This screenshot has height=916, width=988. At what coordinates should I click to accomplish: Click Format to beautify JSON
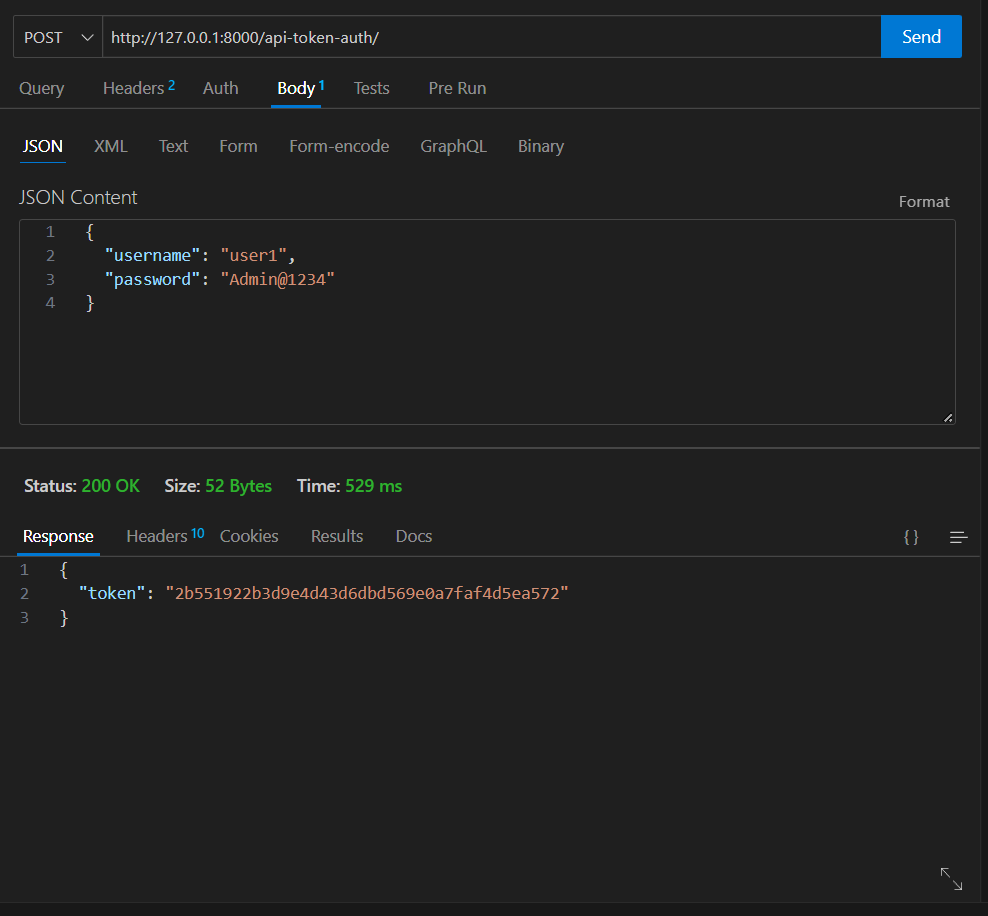click(x=923, y=201)
